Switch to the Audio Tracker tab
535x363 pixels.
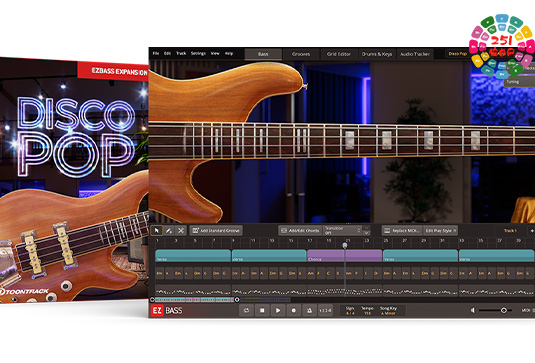click(x=415, y=54)
